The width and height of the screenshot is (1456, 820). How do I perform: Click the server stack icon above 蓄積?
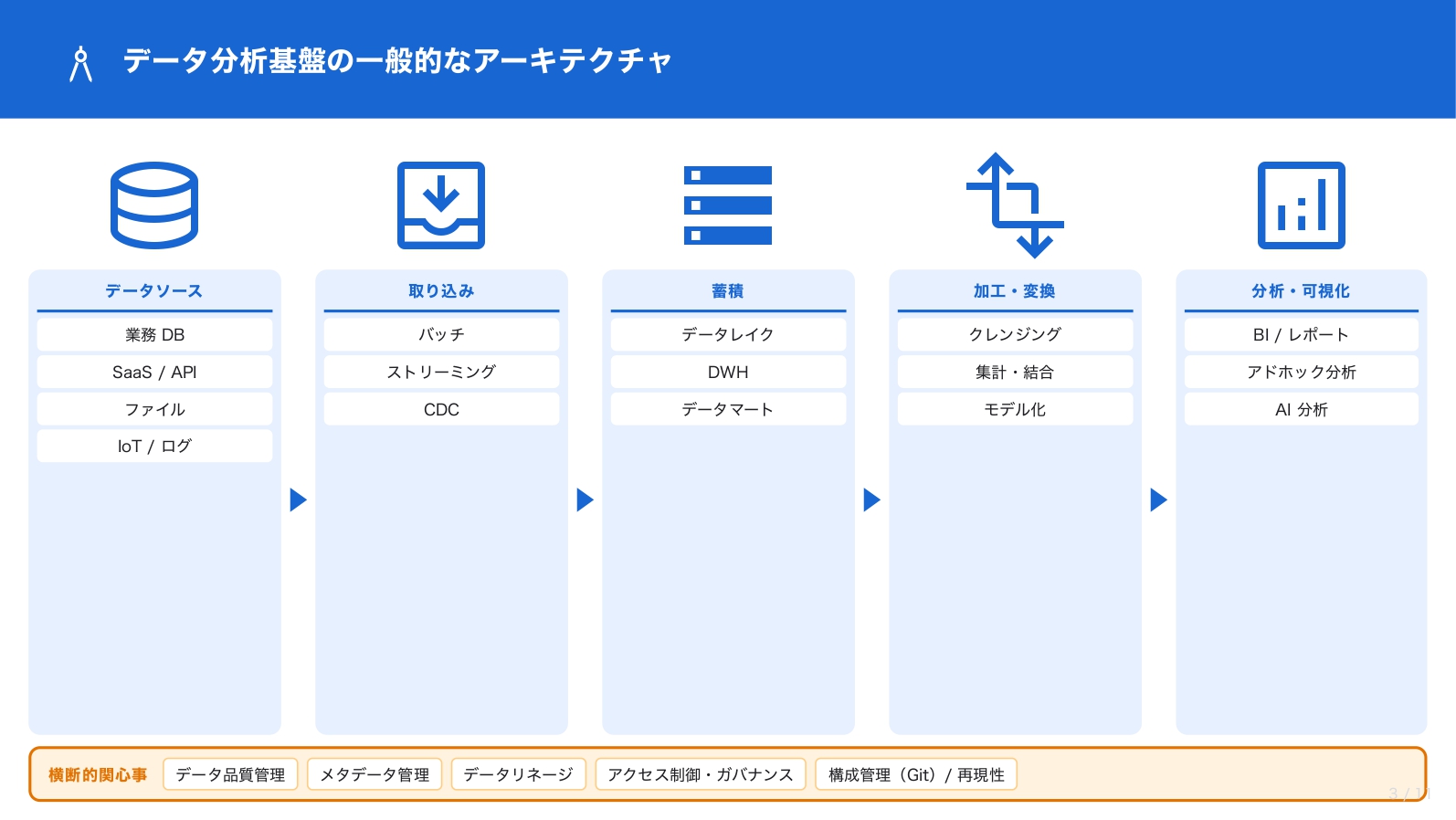point(728,205)
